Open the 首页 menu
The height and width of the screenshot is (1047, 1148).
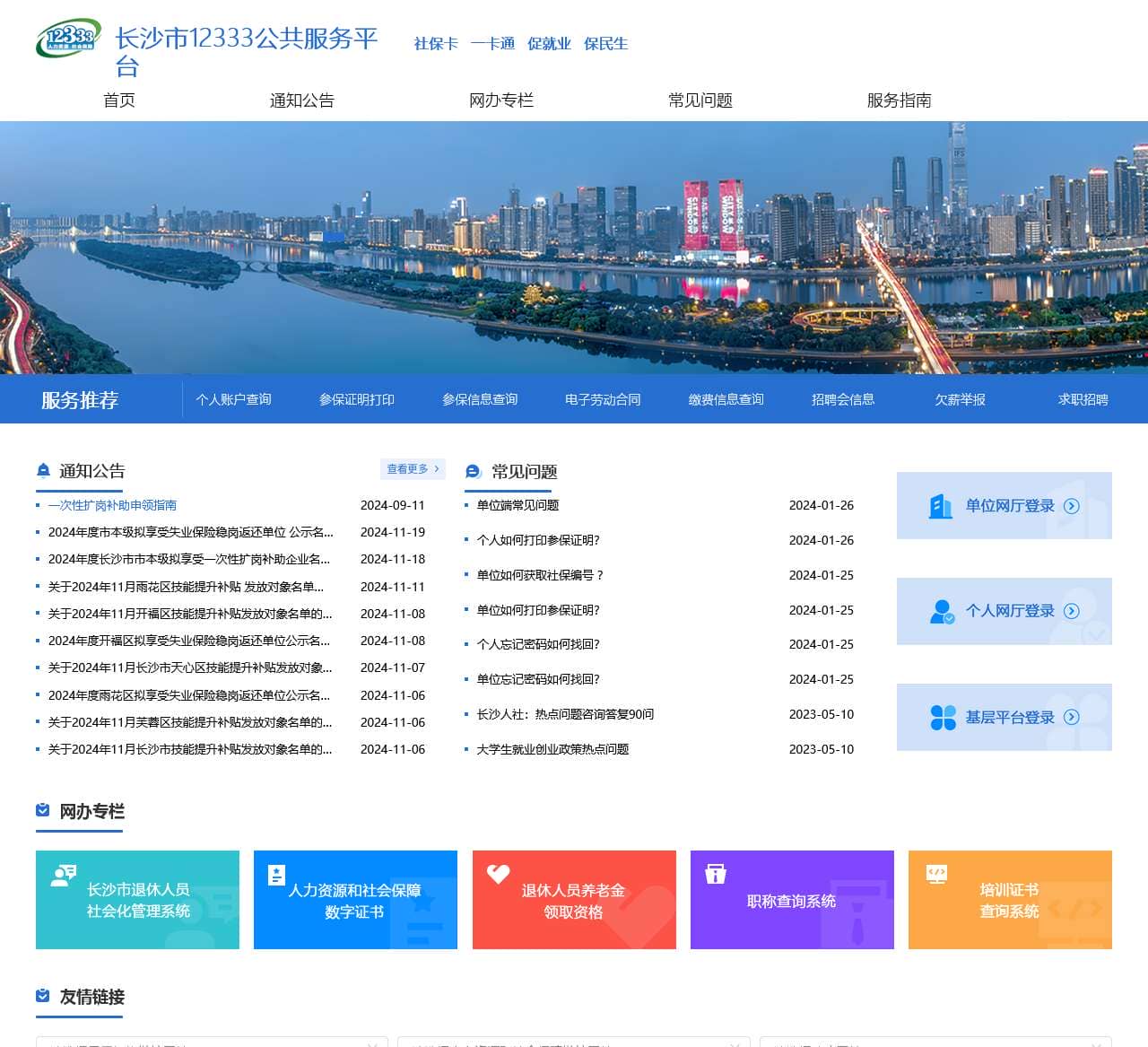click(119, 100)
